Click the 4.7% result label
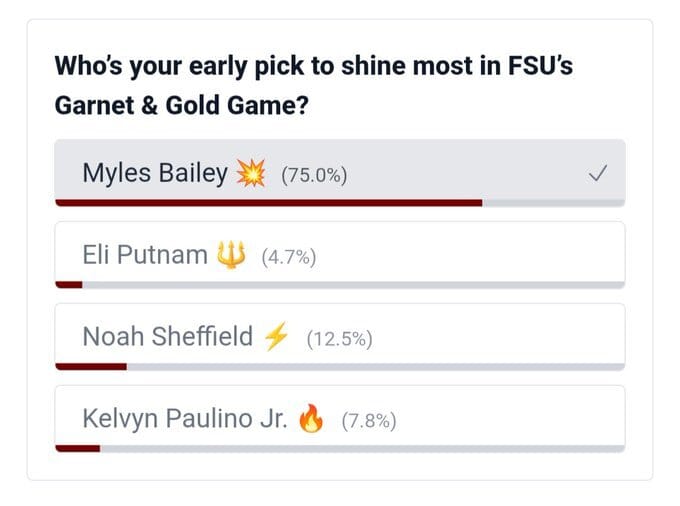 [288, 257]
